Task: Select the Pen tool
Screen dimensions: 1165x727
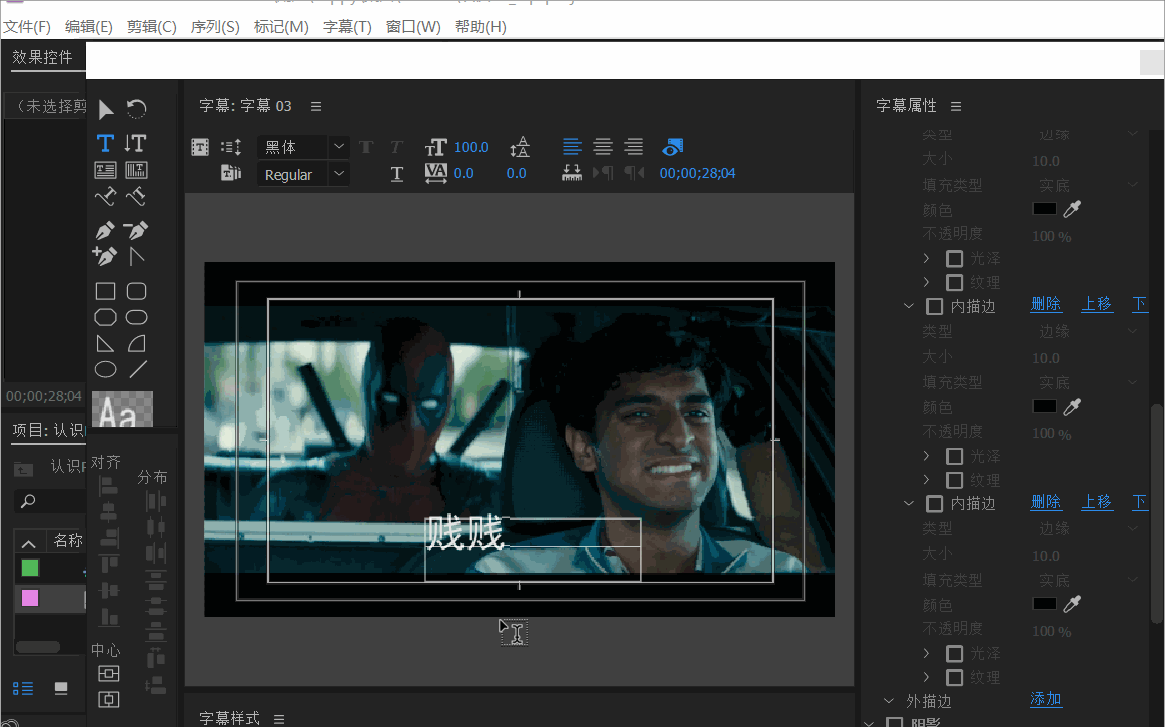Action: [106, 230]
